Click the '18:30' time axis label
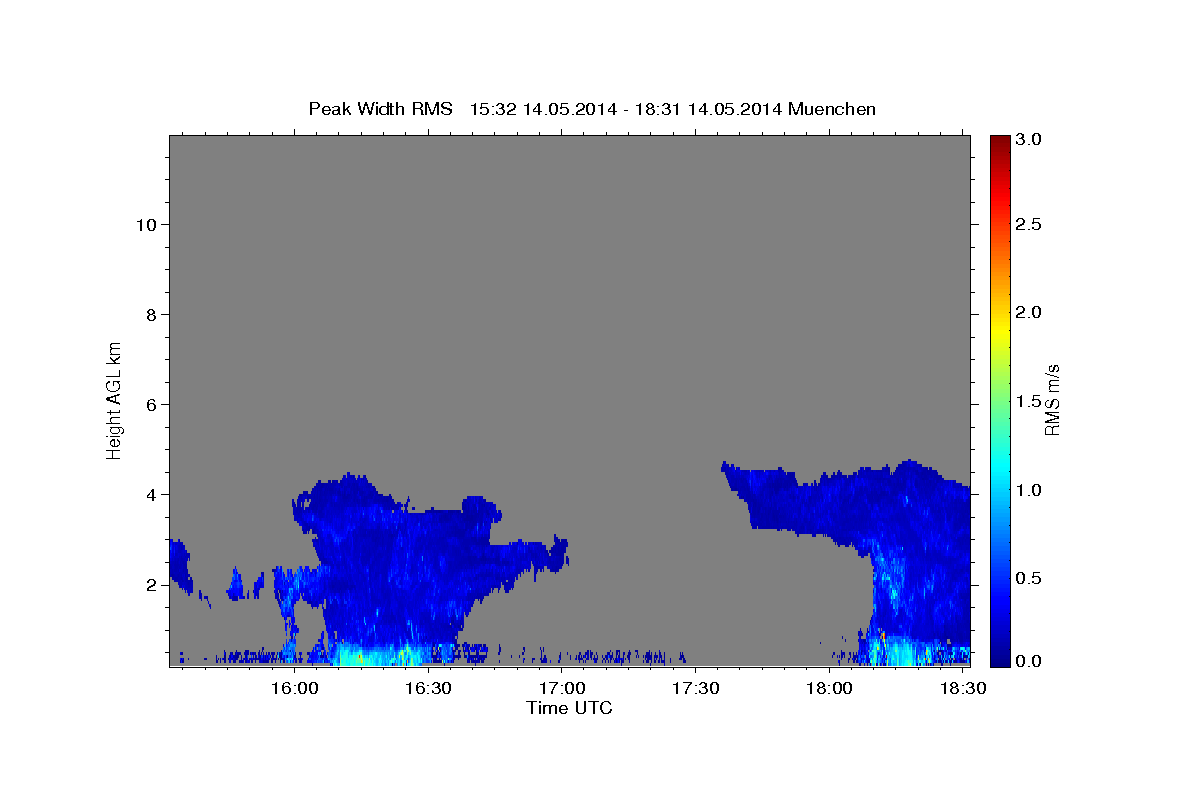1200x800 pixels. [x=962, y=689]
